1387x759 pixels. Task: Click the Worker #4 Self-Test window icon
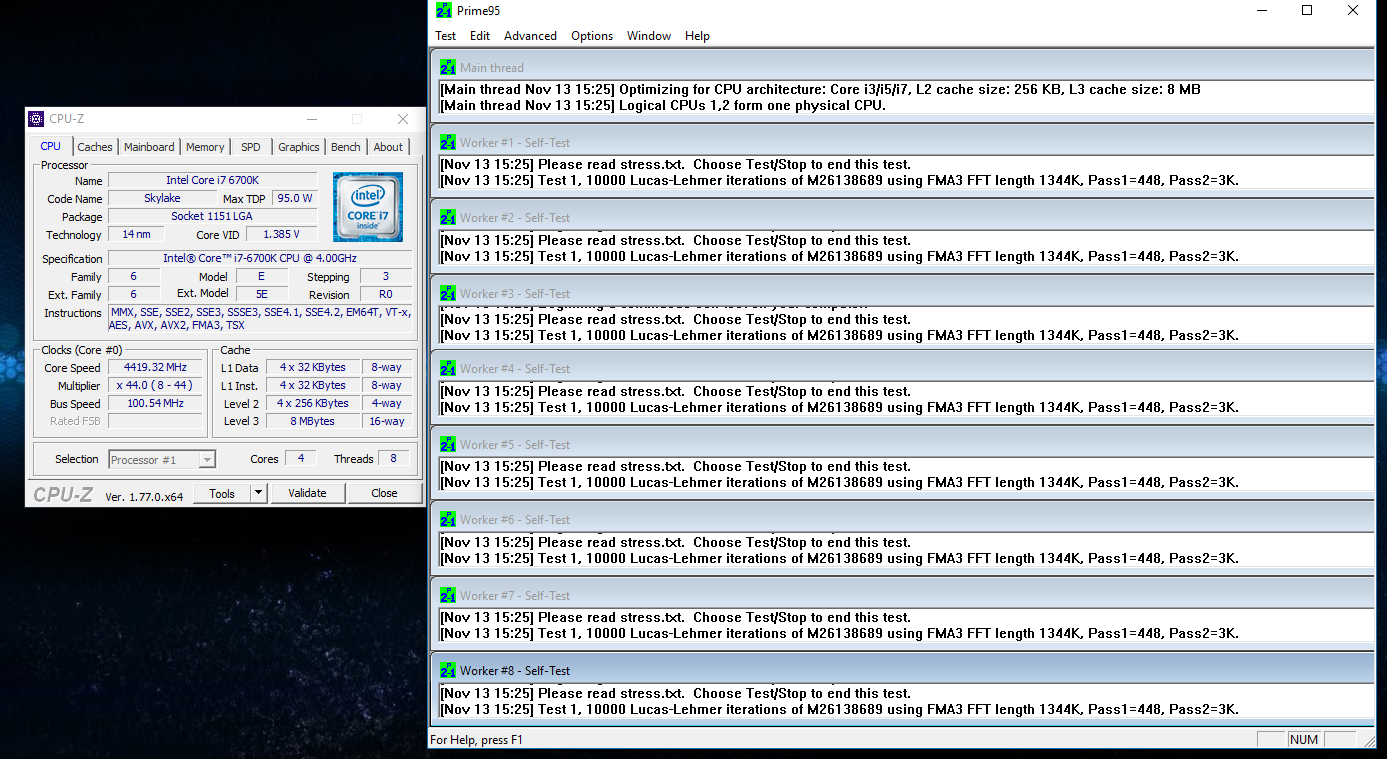pos(448,369)
